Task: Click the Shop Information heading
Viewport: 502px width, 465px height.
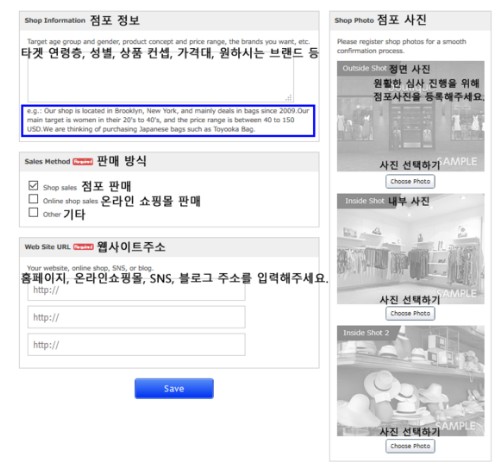Action: pyautogui.click(x=55, y=20)
